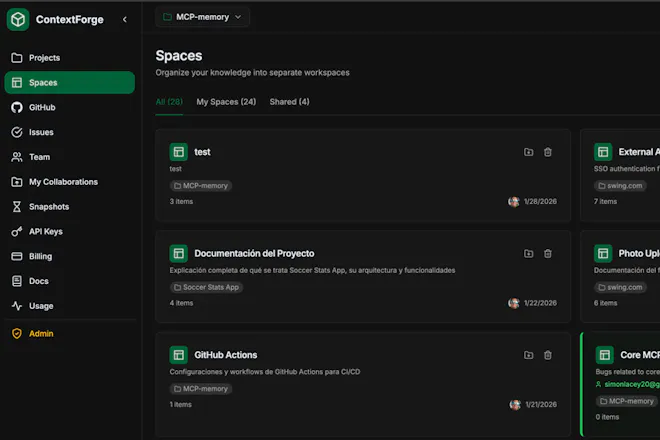Delete the test space
The height and width of the screenshot is (440, 660).
tap(548, 152)
